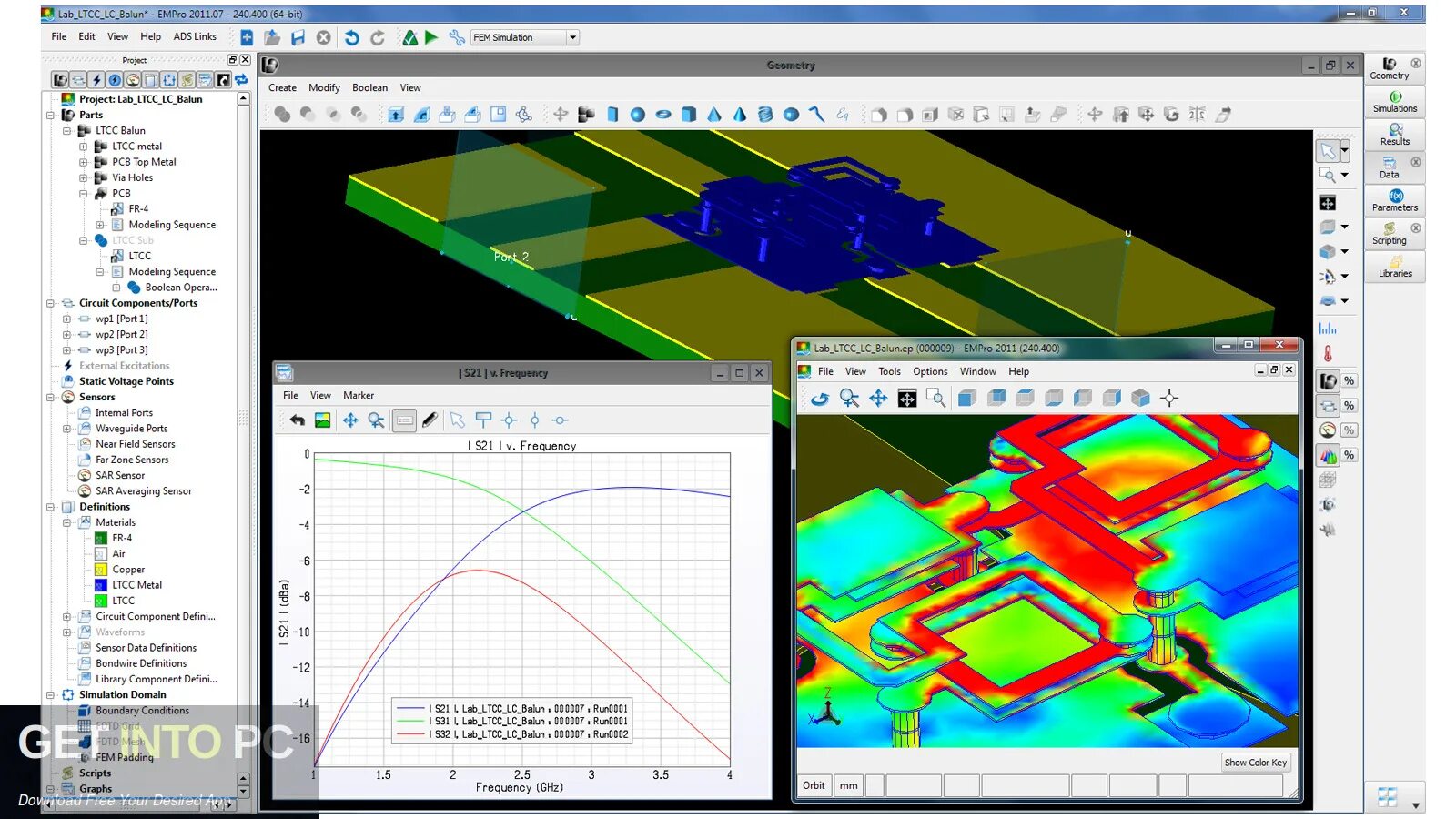The width and height of the screenshot is (1456, 819).
Task: Click export image icon in S21 plot toolbar
Action: [x=323, y=420]
